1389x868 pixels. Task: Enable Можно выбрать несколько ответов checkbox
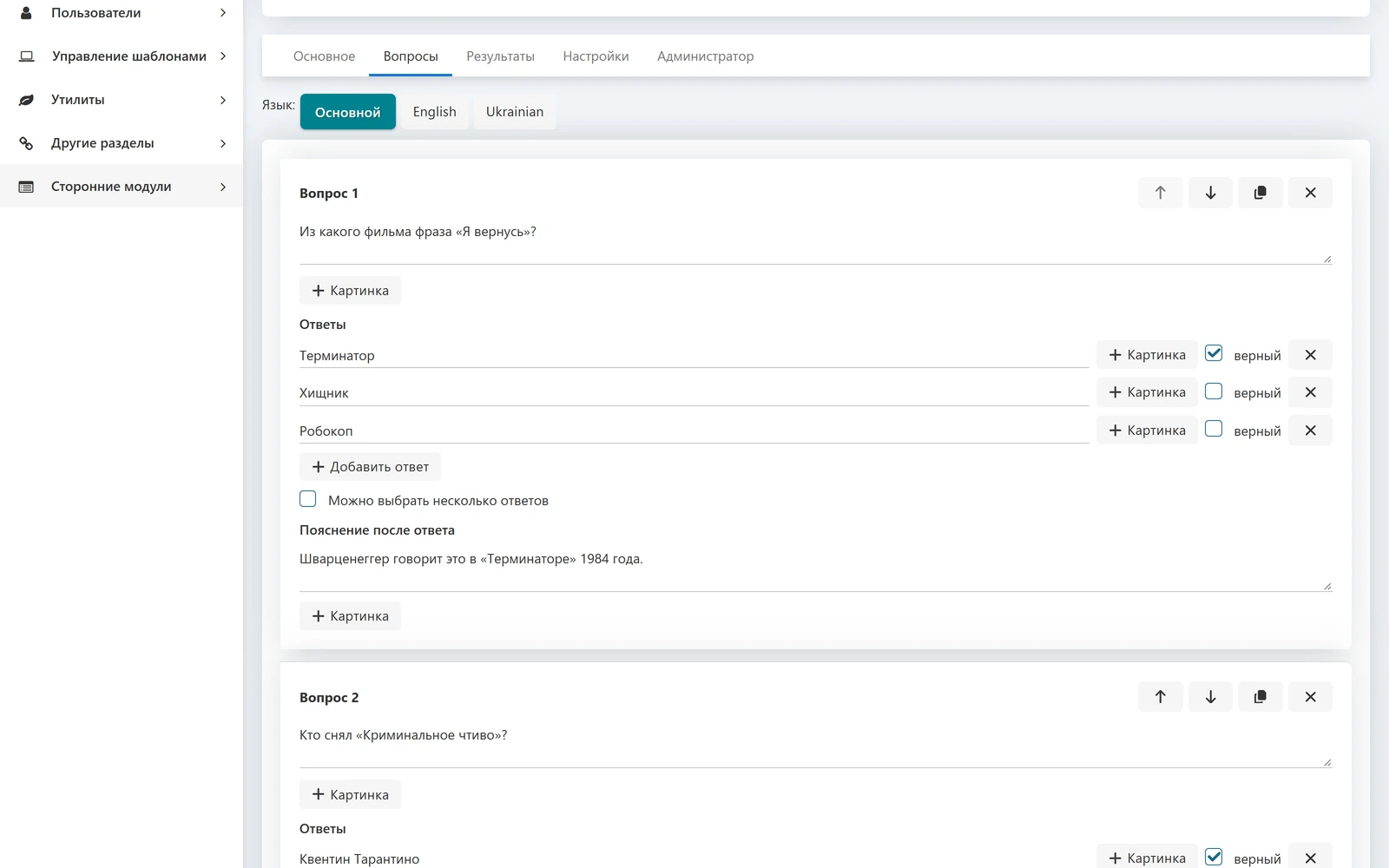coord(308,499)
